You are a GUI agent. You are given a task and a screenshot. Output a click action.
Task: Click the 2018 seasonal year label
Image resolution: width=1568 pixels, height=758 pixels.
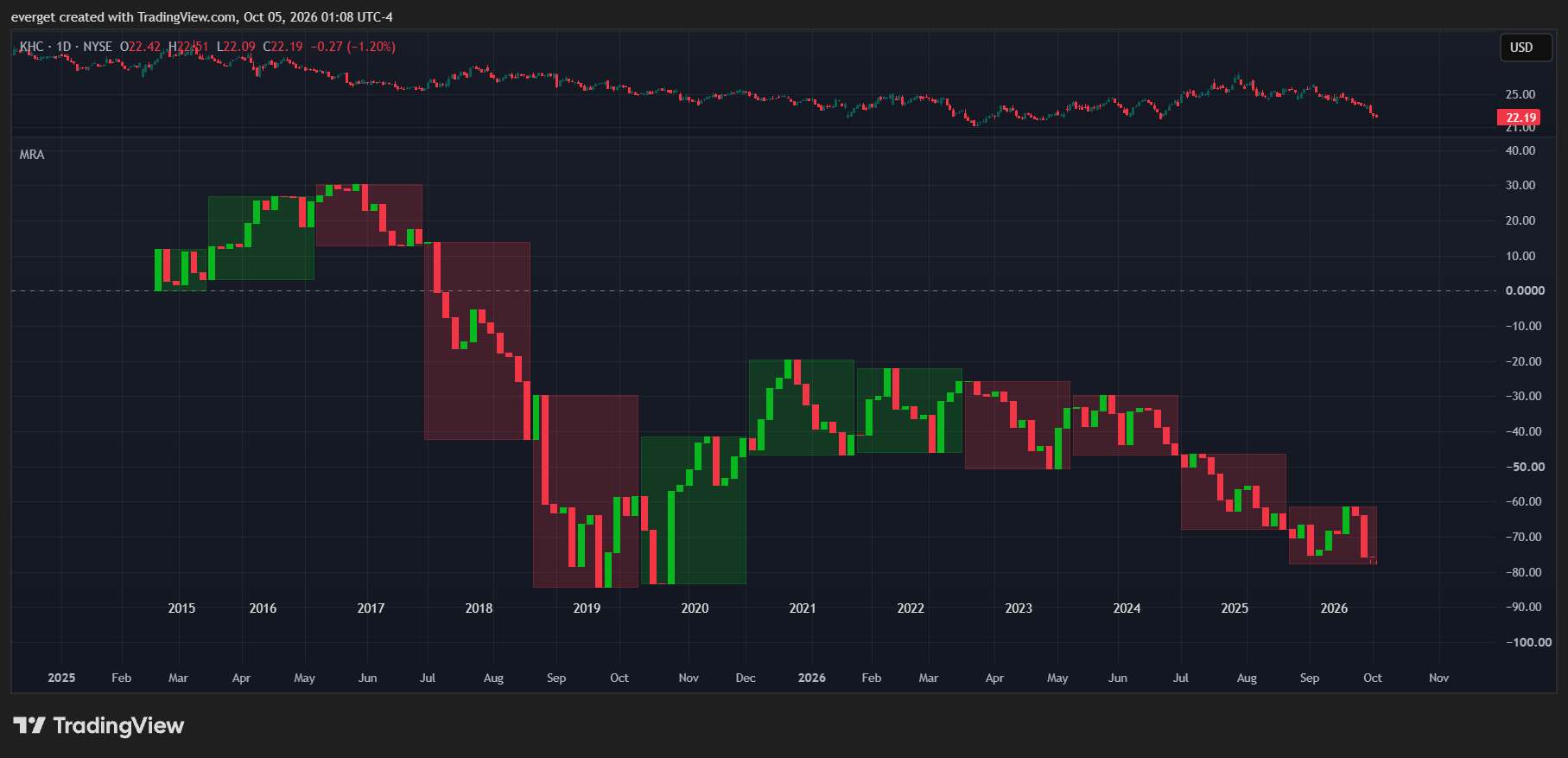pyautogui.click(x=479, y=608)
